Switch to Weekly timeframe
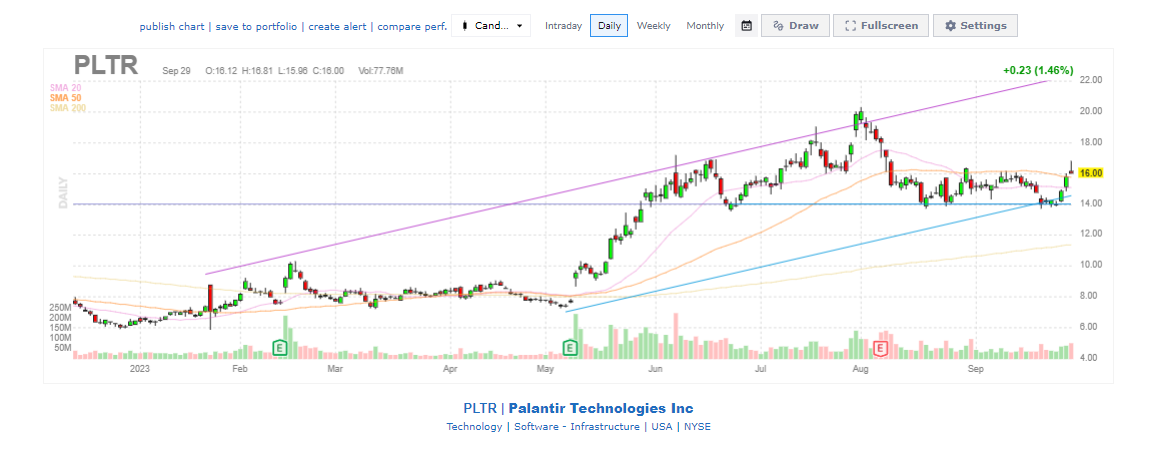The image size is (1151, 453). [653, 26]
